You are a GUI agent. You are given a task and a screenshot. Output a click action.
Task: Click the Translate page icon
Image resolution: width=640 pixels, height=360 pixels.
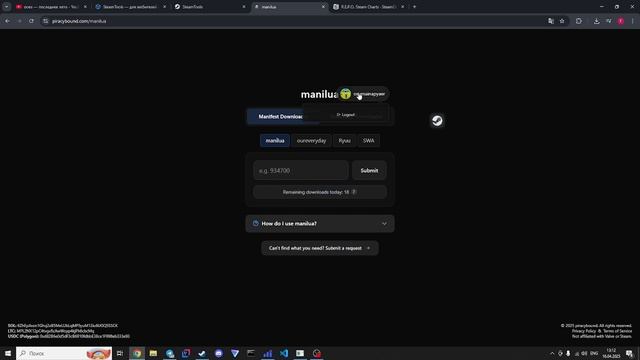point(551,21)
